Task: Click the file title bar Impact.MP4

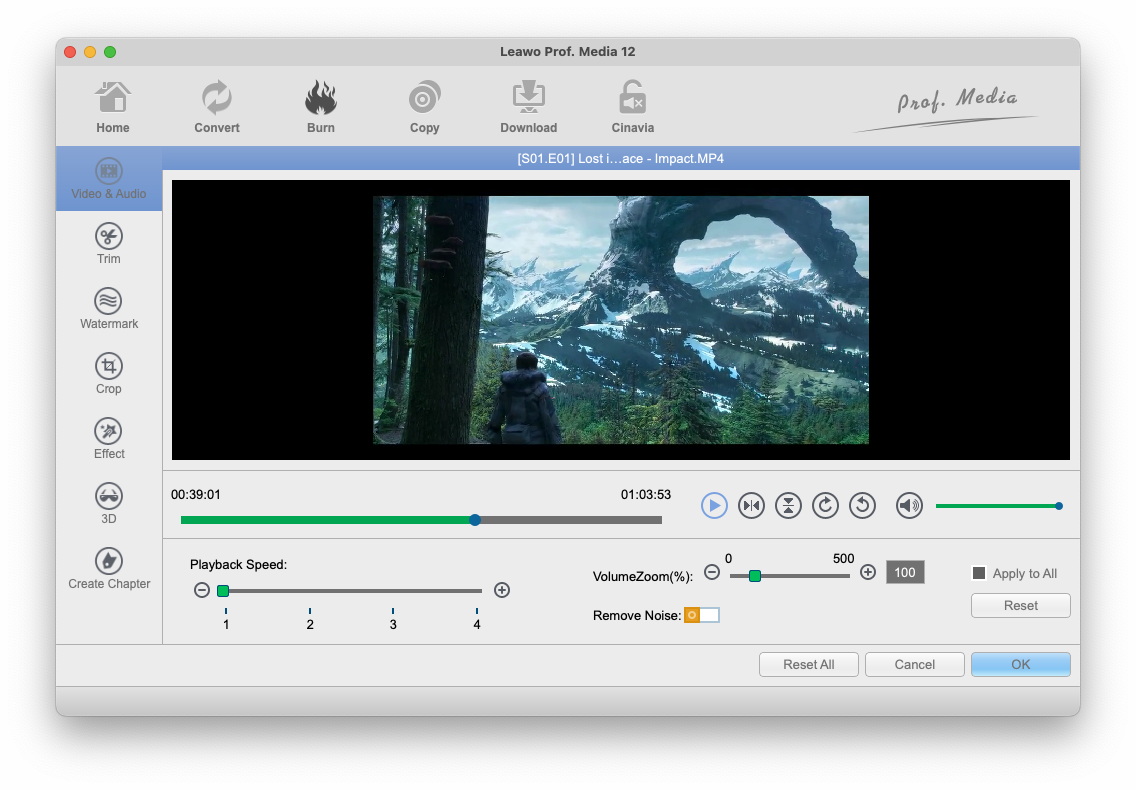Action: (x=620, y=159)
